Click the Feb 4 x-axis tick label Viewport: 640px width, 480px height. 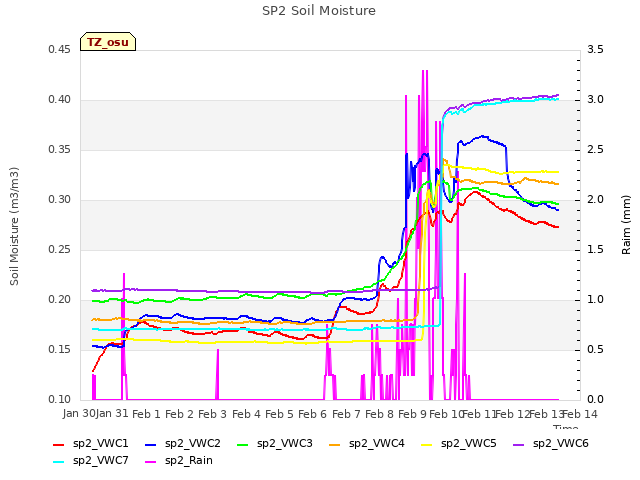tap(246, 414)
